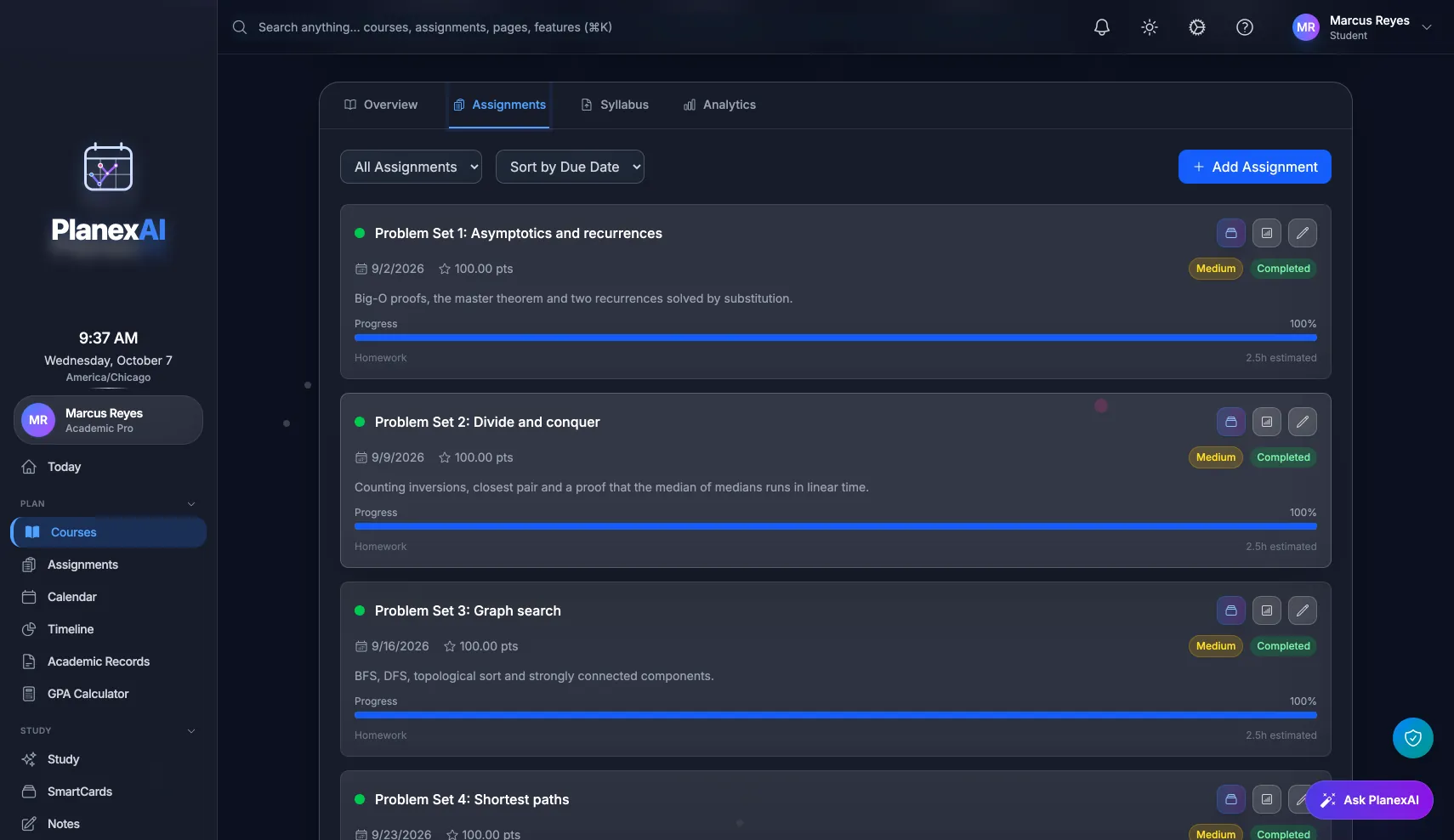Open SmartCards icon for Problem Set 3
Image resolution: width=1454 pixels, height=840 pixels.
click(1231, 610)
